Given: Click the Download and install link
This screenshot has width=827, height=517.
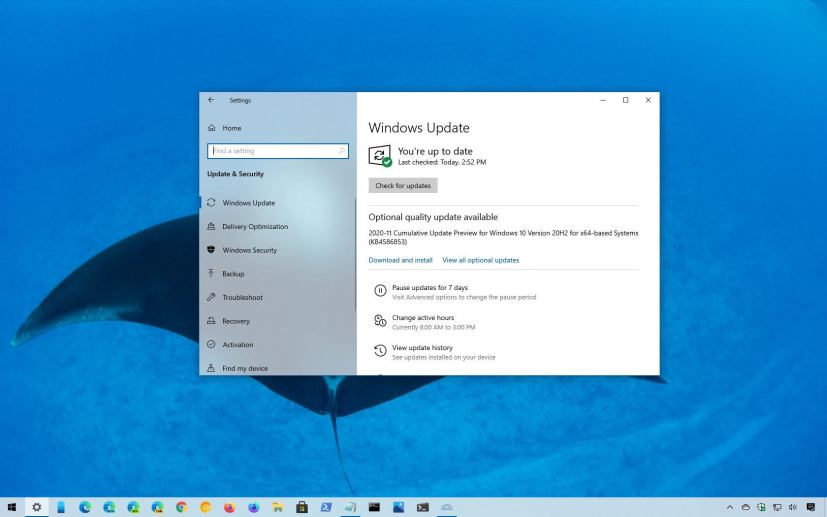Looking at the screenshot, I should pos(400,260).
